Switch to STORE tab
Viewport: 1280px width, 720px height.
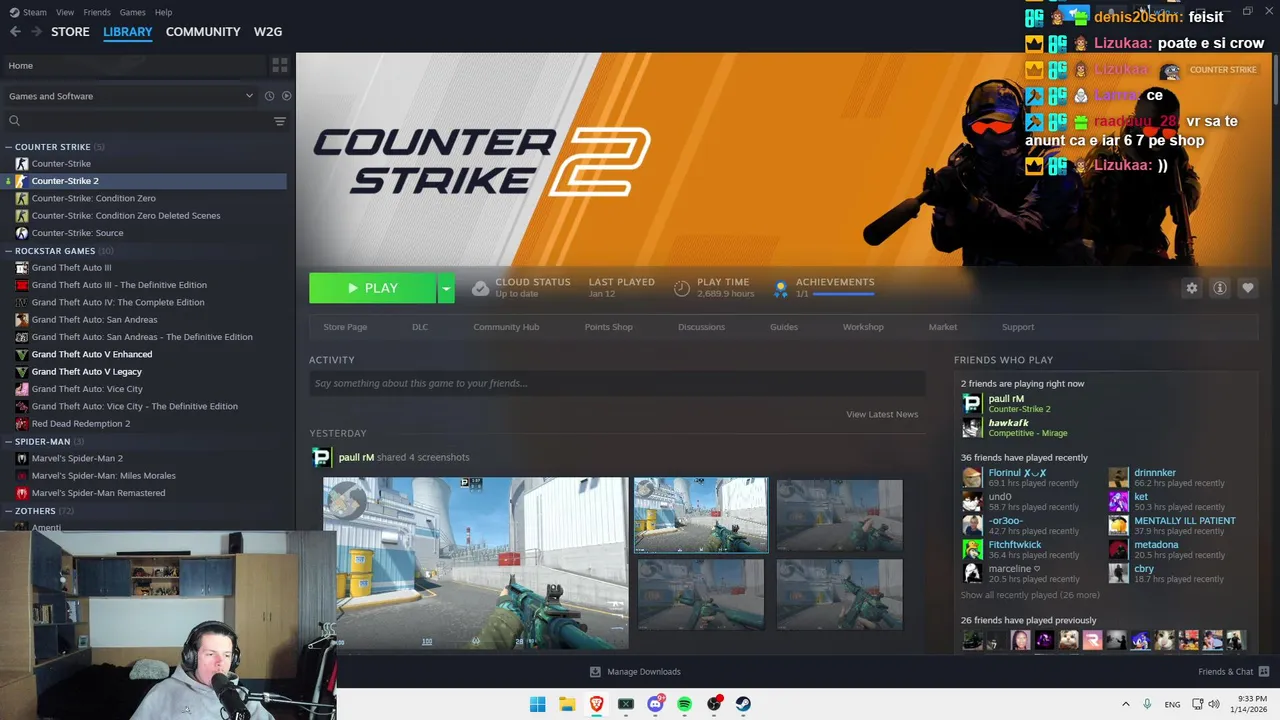click(x=70, y=32)
